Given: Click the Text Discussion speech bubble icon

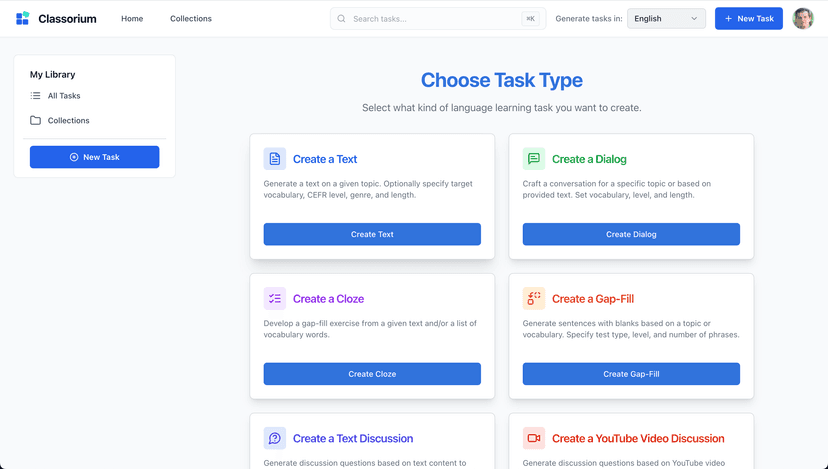Looking at the screenshot, I should coord(274,438).
